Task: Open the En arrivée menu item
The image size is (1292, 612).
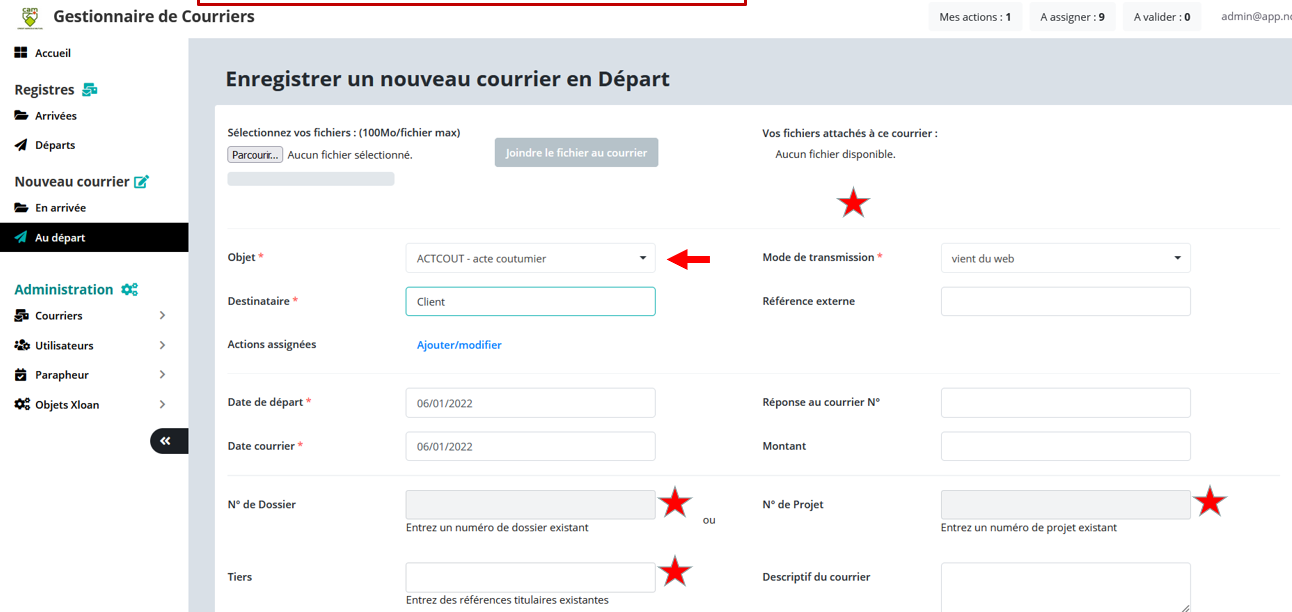Action: coord(60,208)
